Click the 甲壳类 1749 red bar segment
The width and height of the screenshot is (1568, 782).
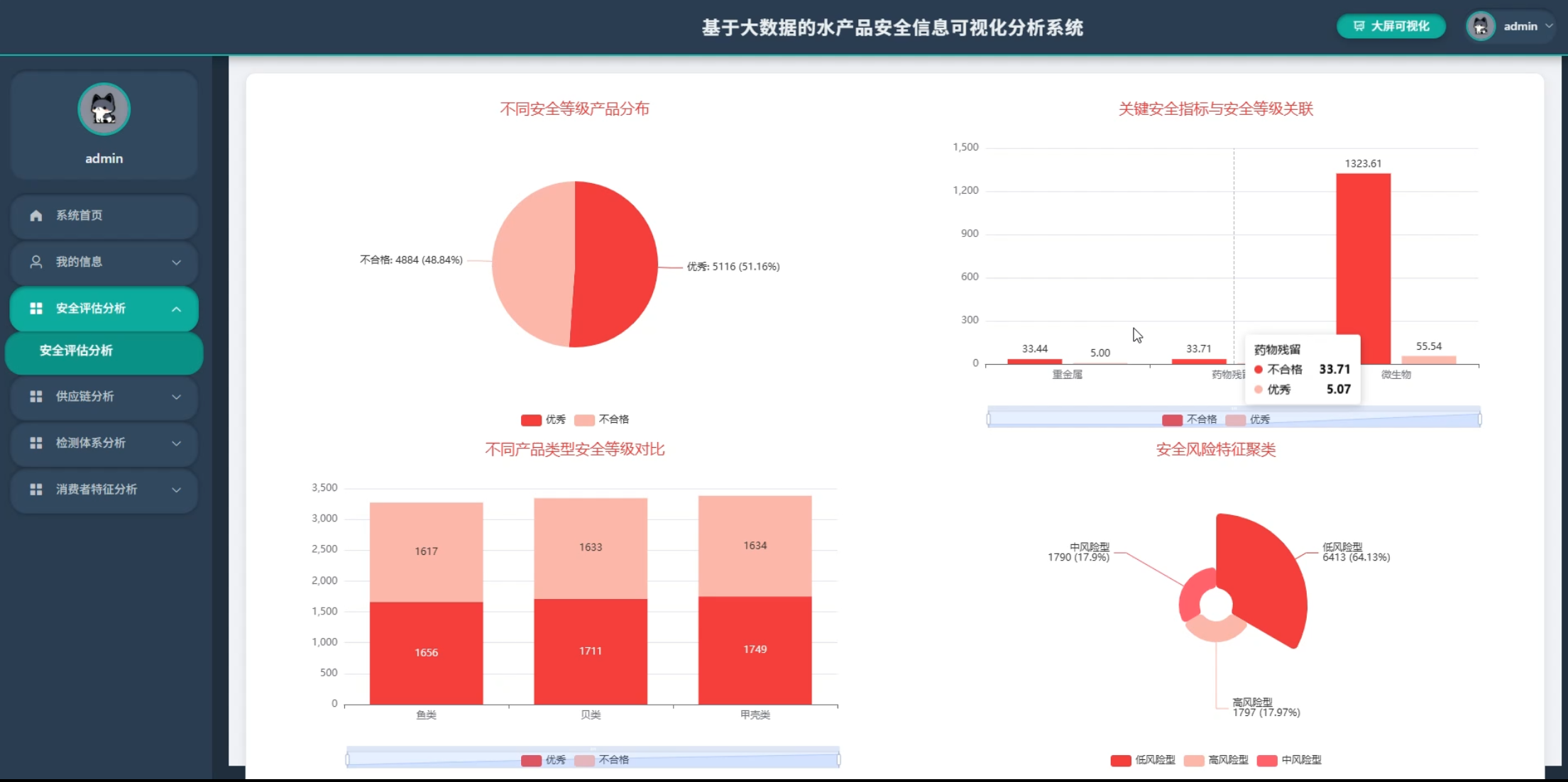point(755,650)
